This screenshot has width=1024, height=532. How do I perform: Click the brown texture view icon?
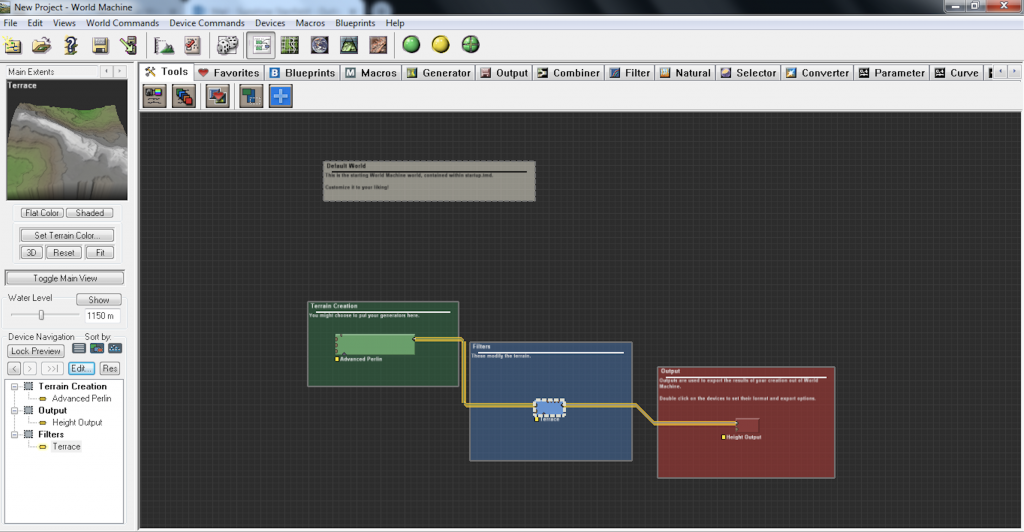tap(378, 45)
